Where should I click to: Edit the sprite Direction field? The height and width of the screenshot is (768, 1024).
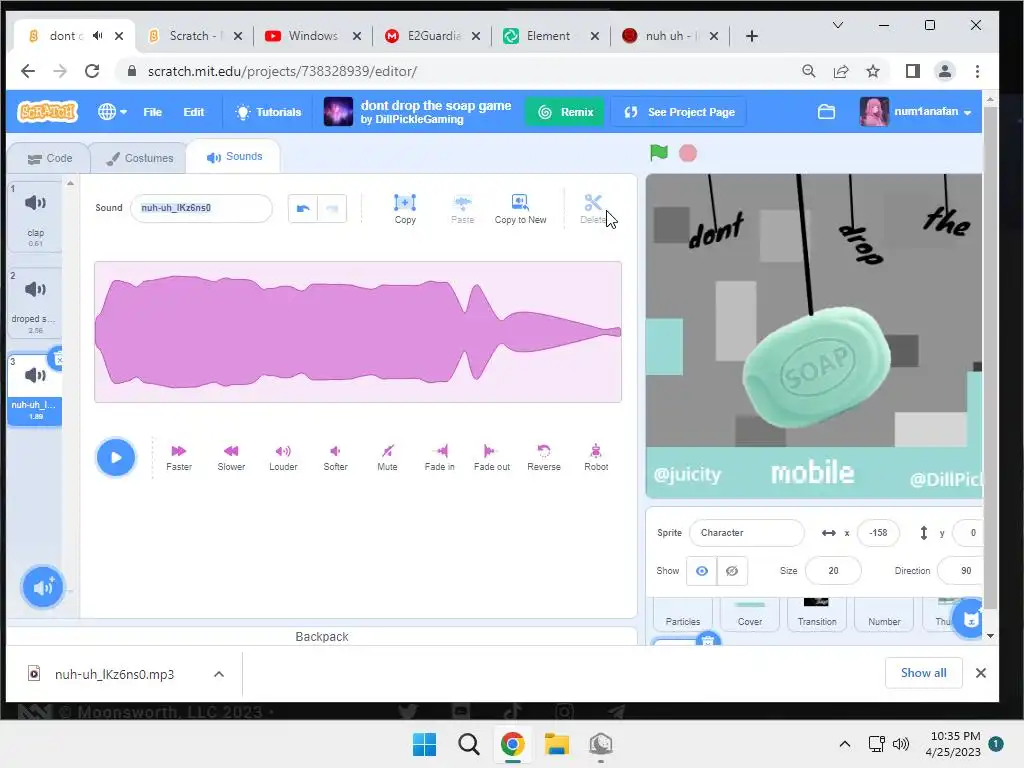961,571
